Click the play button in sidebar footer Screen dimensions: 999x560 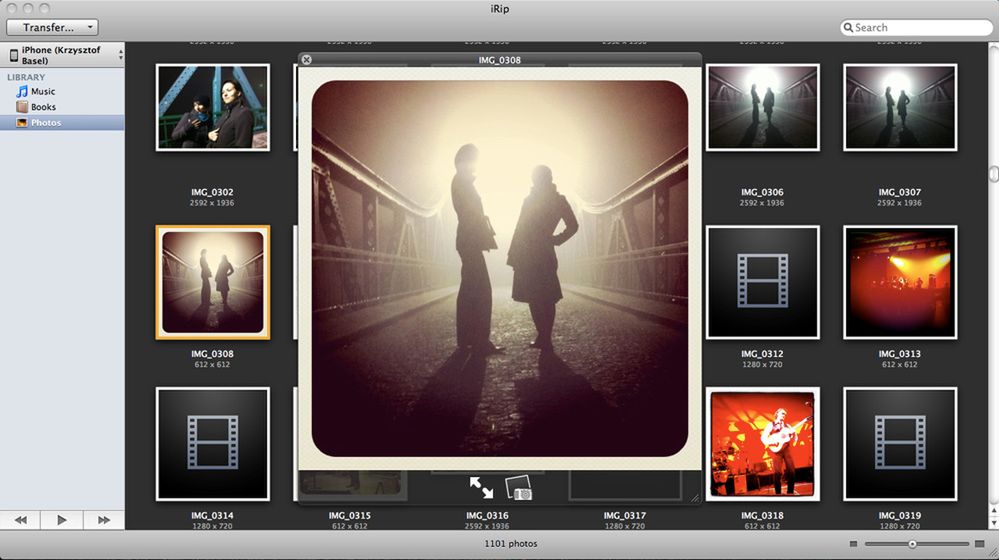[x=62, y=520]
